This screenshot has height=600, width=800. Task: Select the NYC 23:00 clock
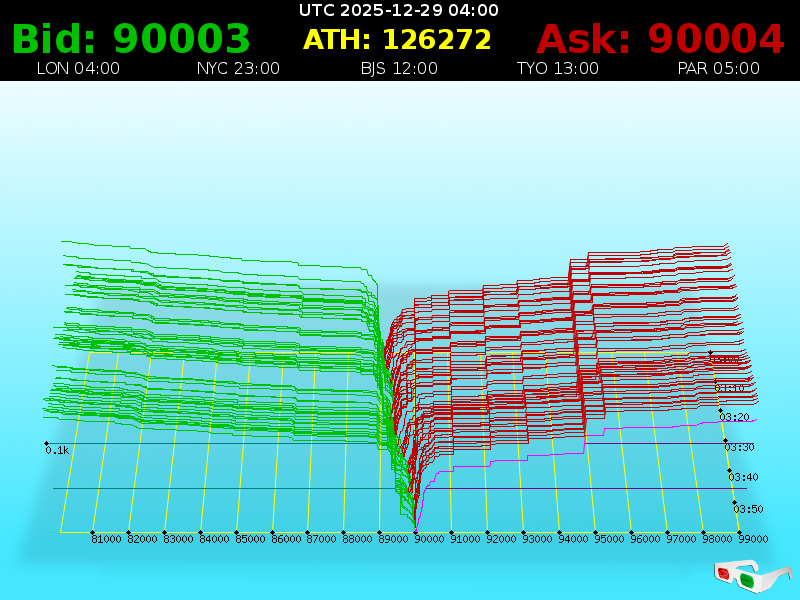[238, 69]
